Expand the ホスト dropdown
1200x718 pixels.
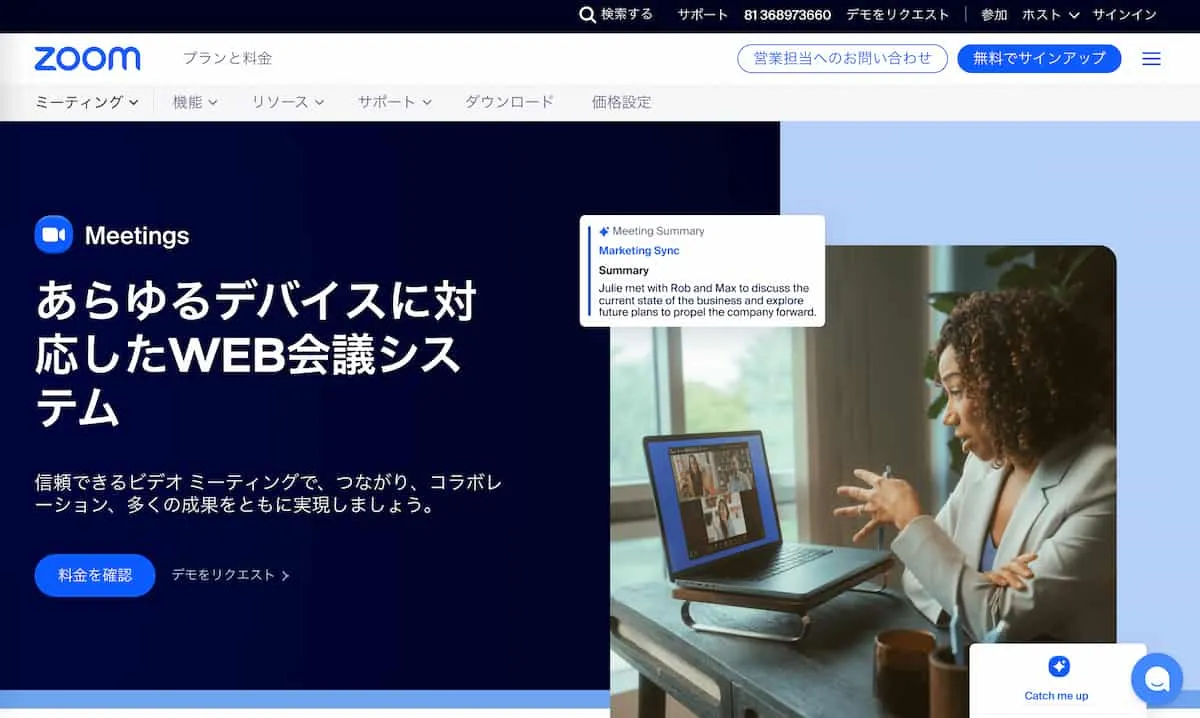(1051, 15)
